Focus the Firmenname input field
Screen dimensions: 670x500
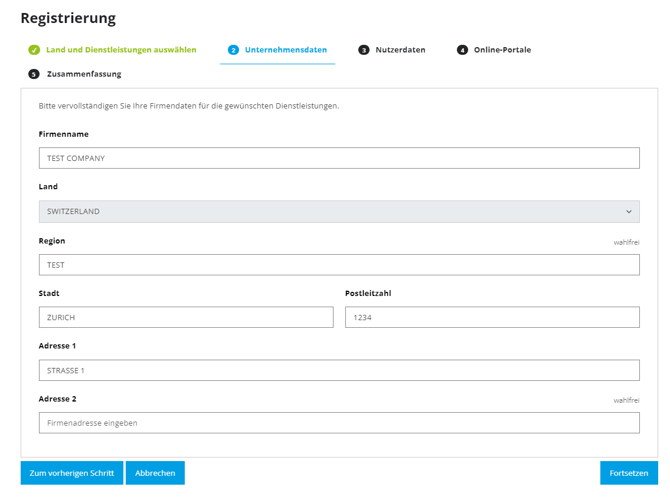tap(339, 158)
